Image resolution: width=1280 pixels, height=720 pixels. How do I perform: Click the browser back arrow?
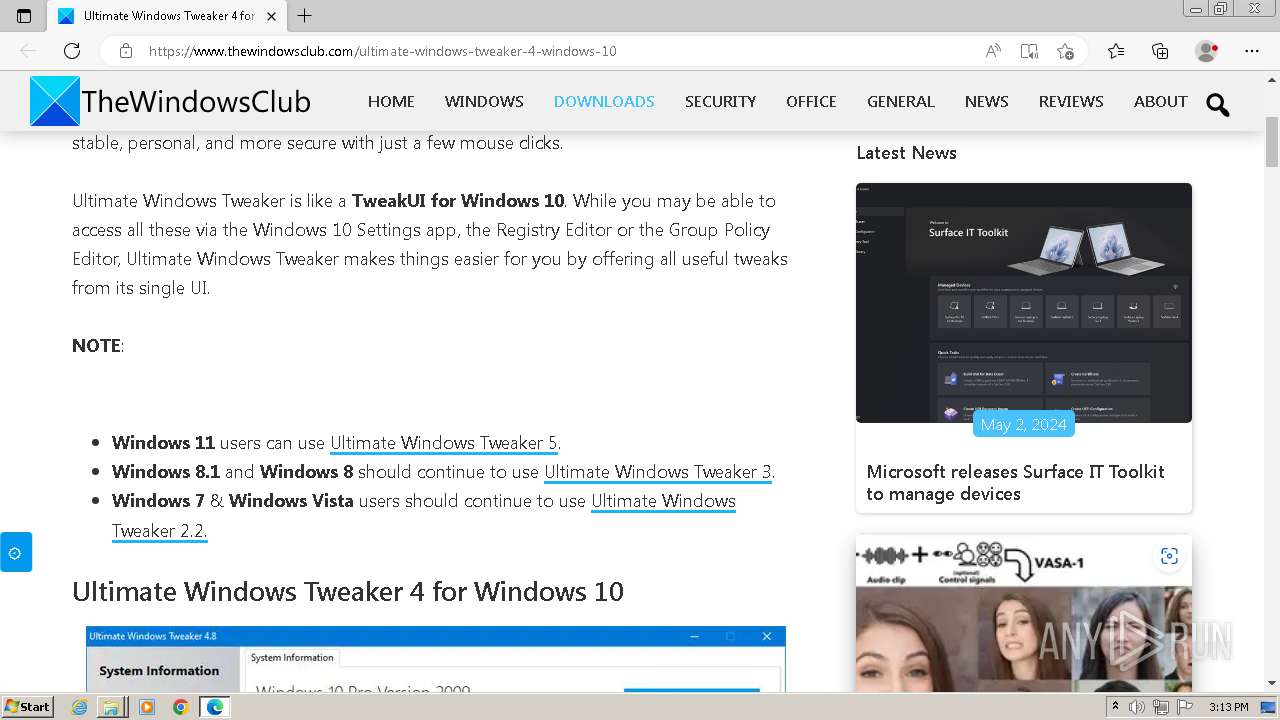(28, 51)
